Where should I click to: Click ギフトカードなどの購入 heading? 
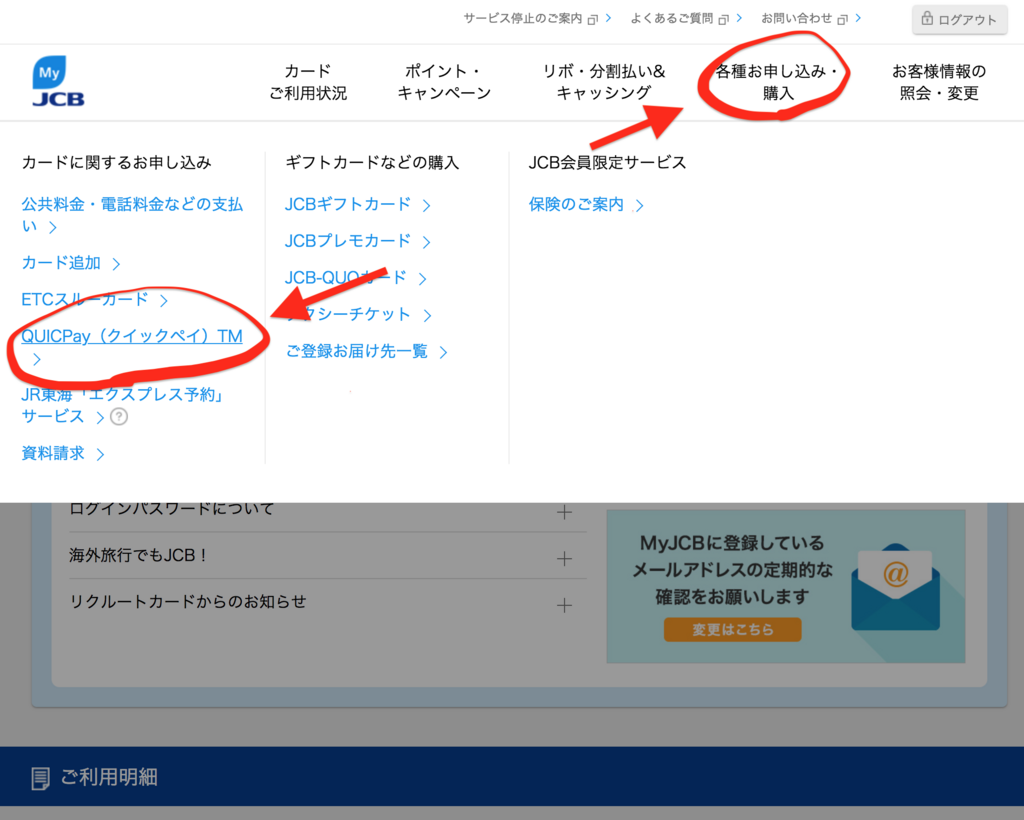point(372,162)
